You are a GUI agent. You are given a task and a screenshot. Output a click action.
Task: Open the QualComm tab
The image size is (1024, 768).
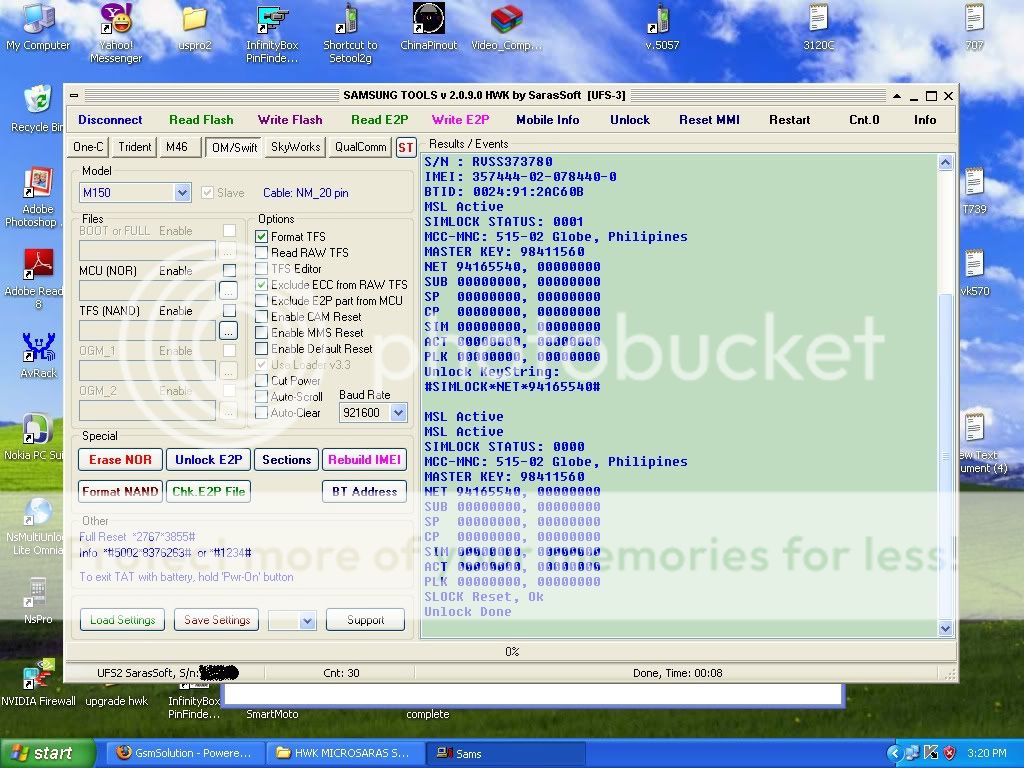(360, 147)
